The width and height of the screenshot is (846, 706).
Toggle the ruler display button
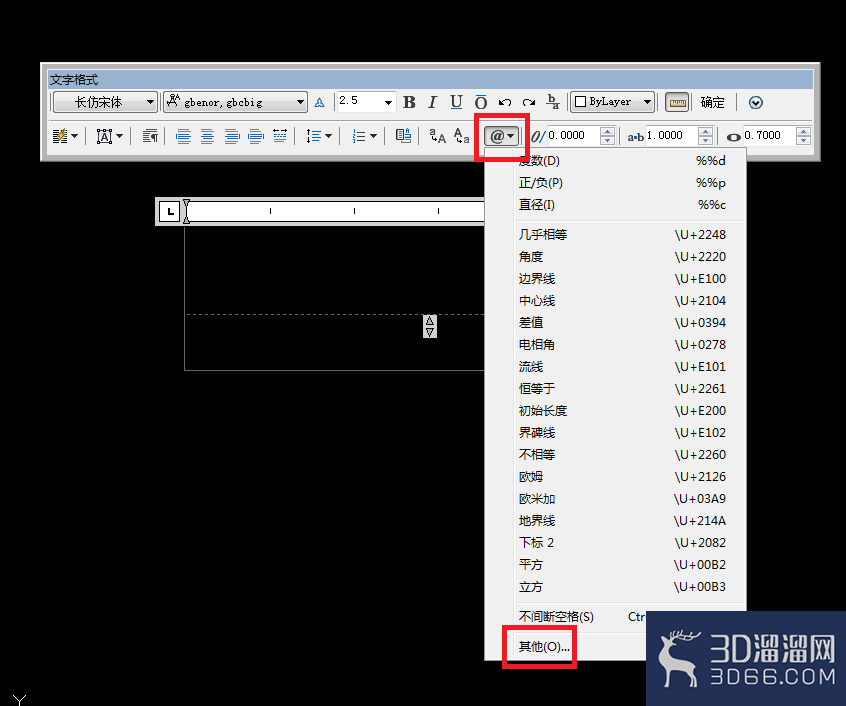677,102
